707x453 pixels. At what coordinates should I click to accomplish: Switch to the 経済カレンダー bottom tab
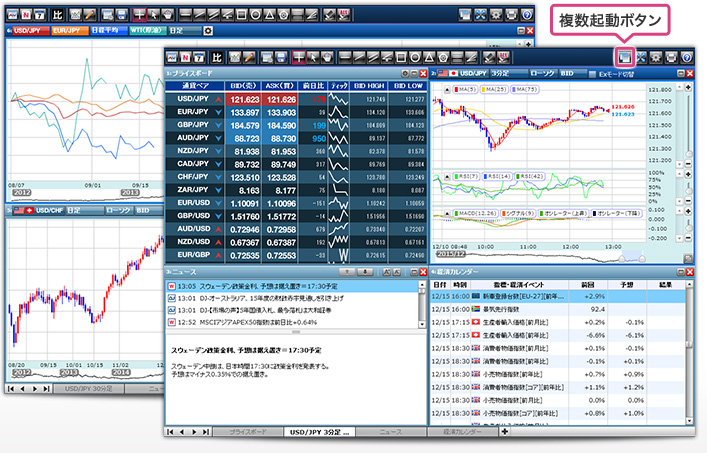click(462, 432)
